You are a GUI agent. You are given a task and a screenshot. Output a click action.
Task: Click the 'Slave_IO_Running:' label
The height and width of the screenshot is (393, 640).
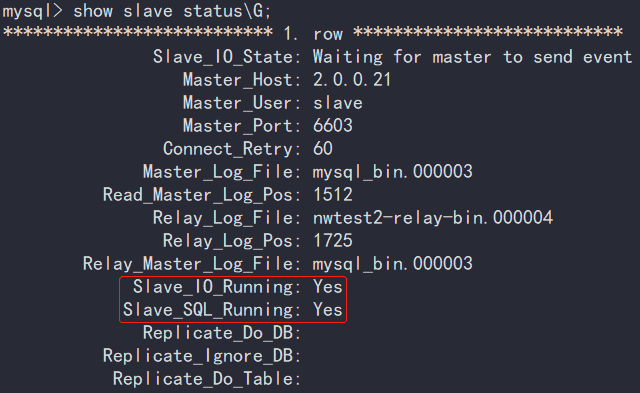[217, 287]
